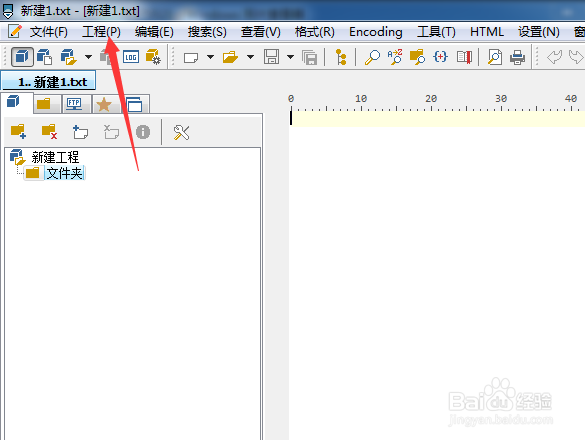Image resolution: width=585 pixels, height=440 pixels.
Task: Open the 设置(N) menu
Action: (x=539, y=32)
